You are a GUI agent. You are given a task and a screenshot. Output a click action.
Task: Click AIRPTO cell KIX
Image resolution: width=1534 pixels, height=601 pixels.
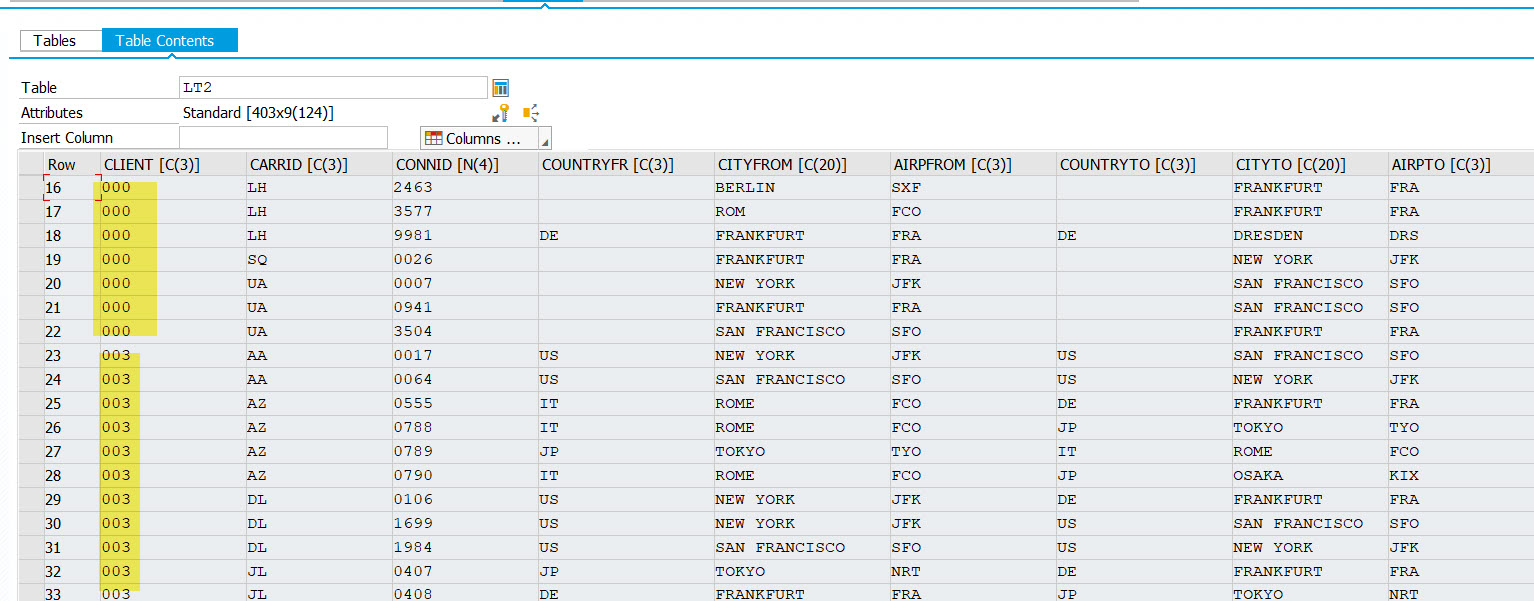coord(1461,475)
